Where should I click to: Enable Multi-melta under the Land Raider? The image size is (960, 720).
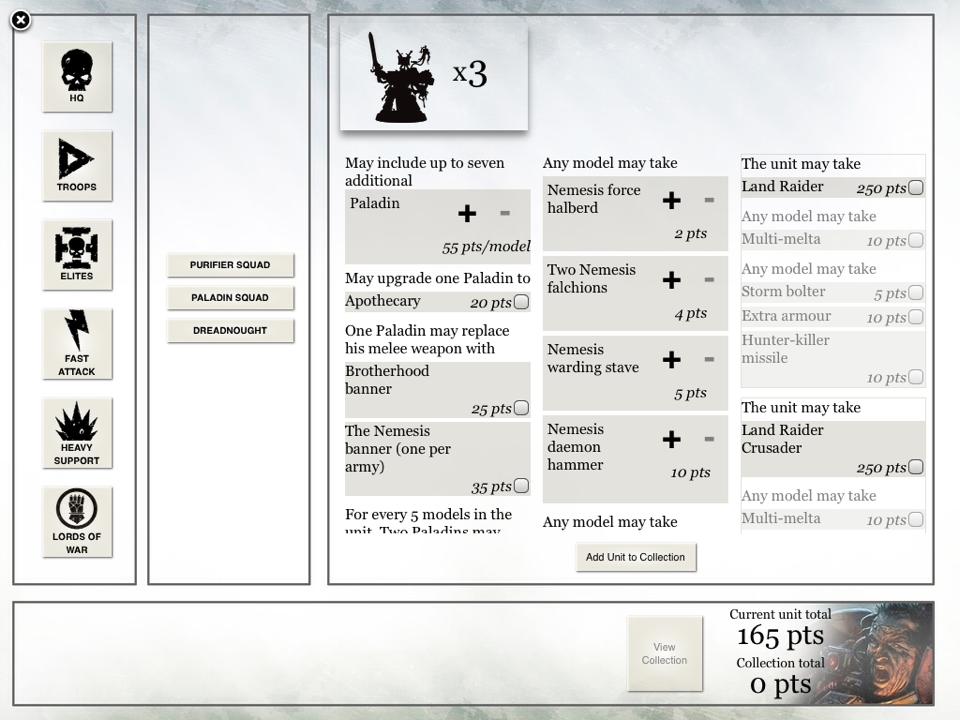(915, 240)
